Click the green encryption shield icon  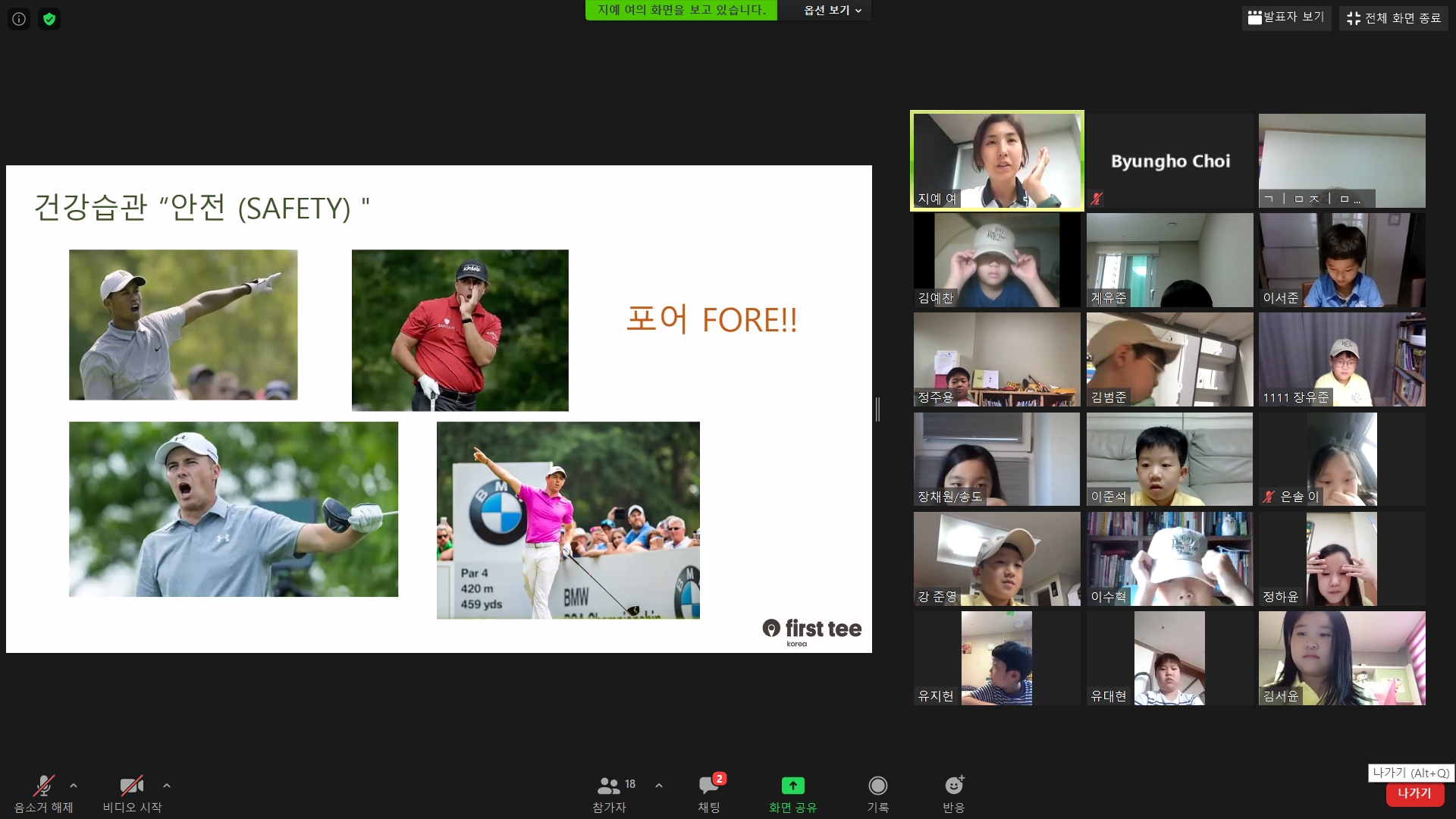pos(49,19)
